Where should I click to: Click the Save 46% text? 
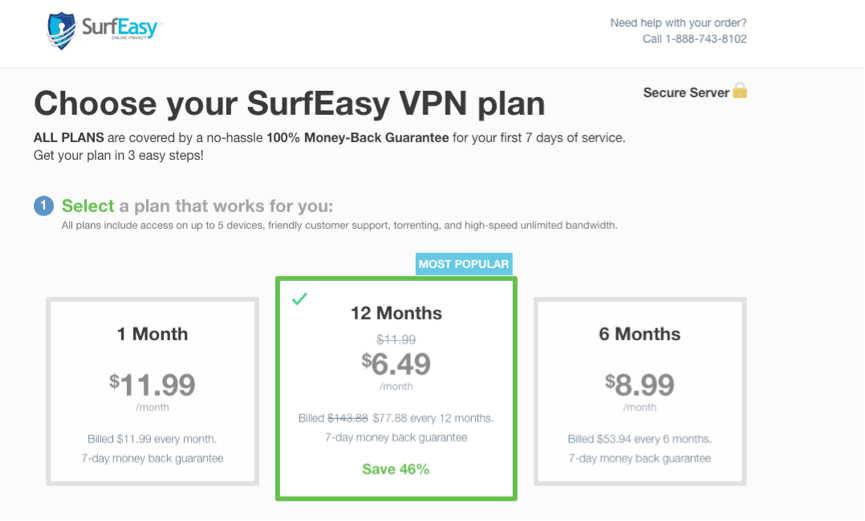pyautogui.click(x=396, y=469)
